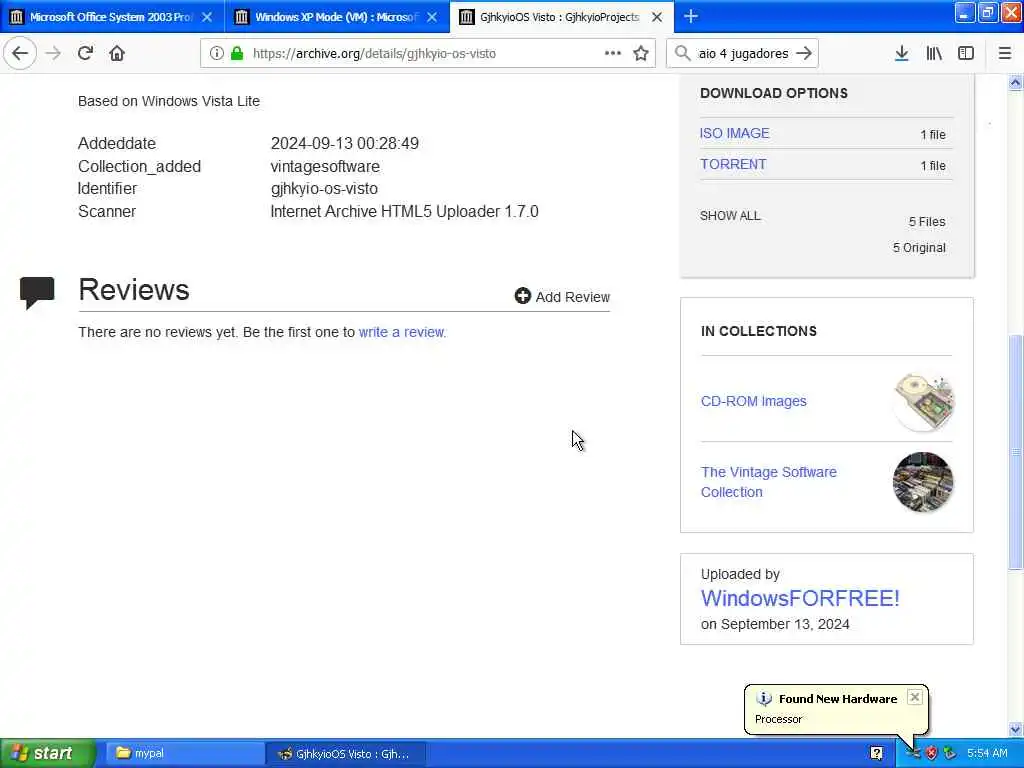Switch to the mypal taskbar folder
Screen dimensions: 1024x768
point(184,753)
